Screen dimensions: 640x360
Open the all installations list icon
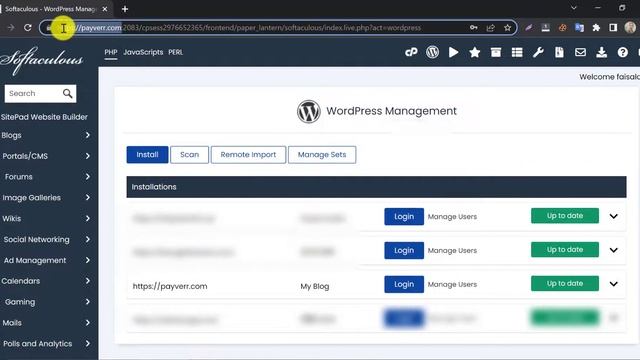517,52
